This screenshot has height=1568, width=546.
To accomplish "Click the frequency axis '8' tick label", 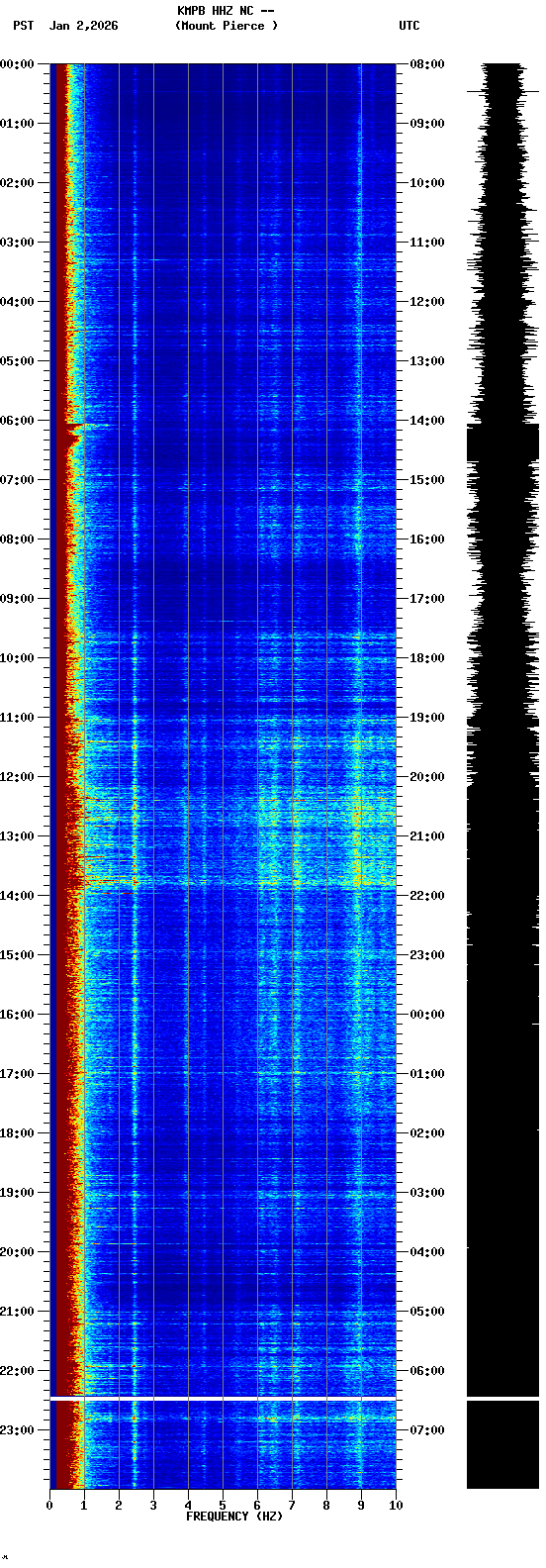I will coord(326,1506).
